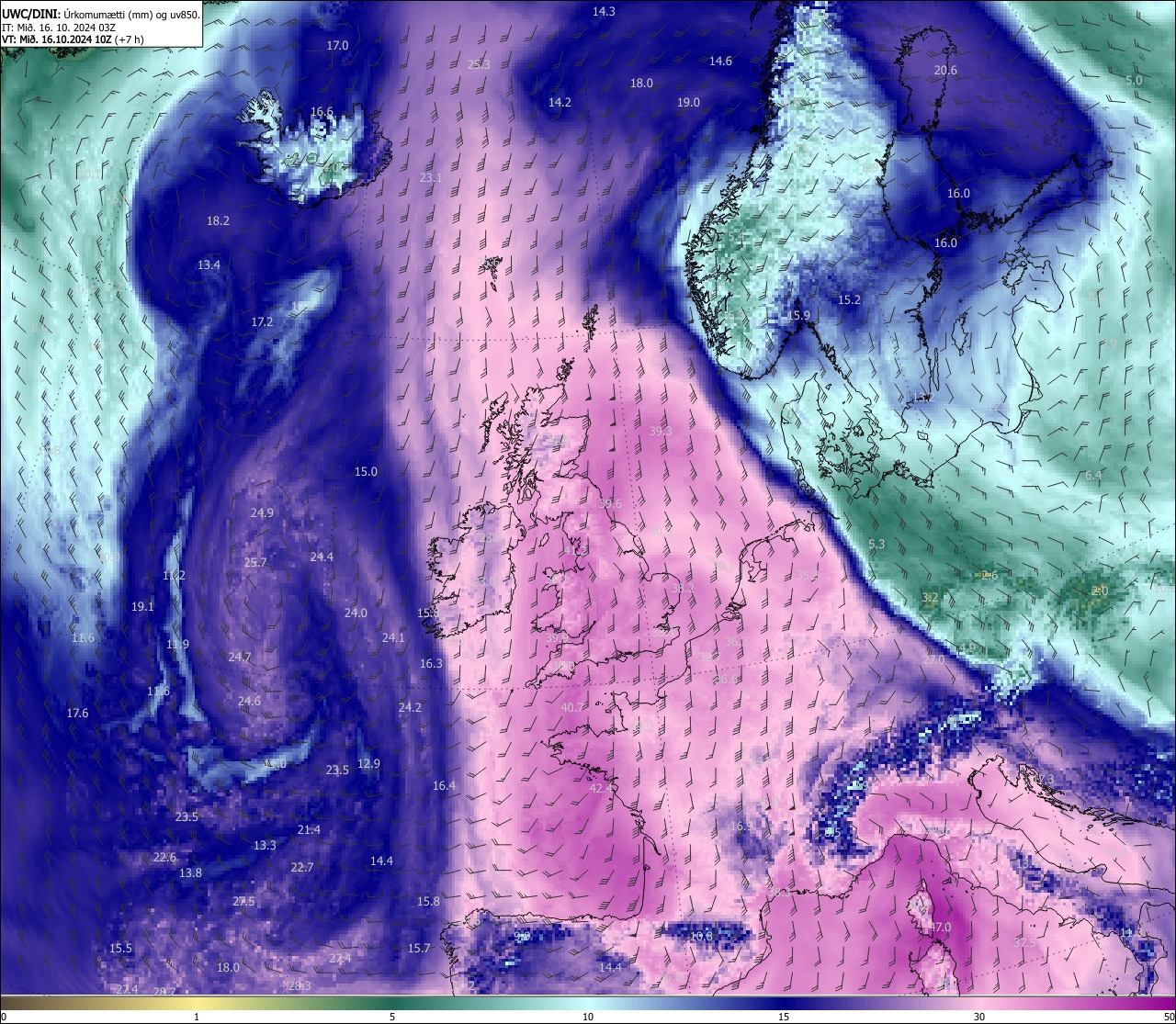This screenshot has height=1024, width=1176.
Task: Click the 47.0 value near Corsica
Action: coord(940,927)
